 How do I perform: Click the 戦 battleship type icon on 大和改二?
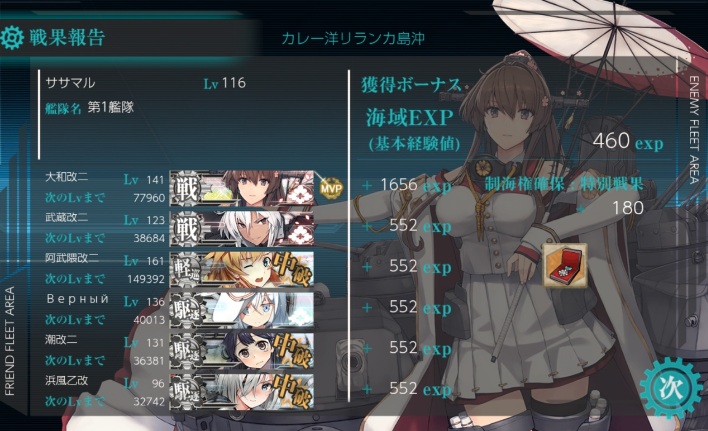click(186, 189)
